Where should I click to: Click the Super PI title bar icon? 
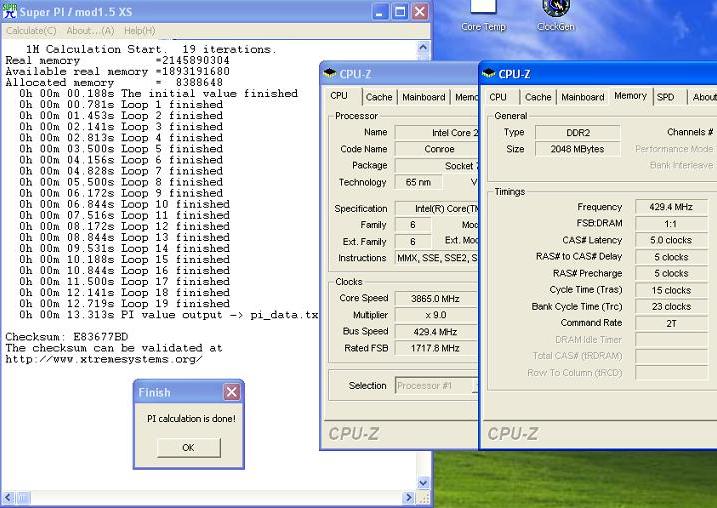[x=10, y=11]
